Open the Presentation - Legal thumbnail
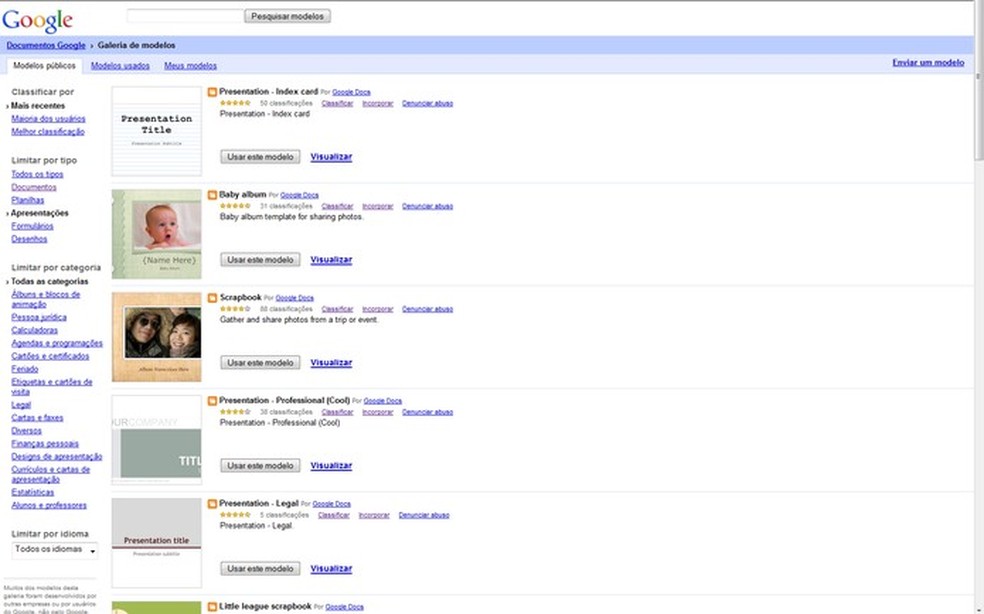 point(157,543)
